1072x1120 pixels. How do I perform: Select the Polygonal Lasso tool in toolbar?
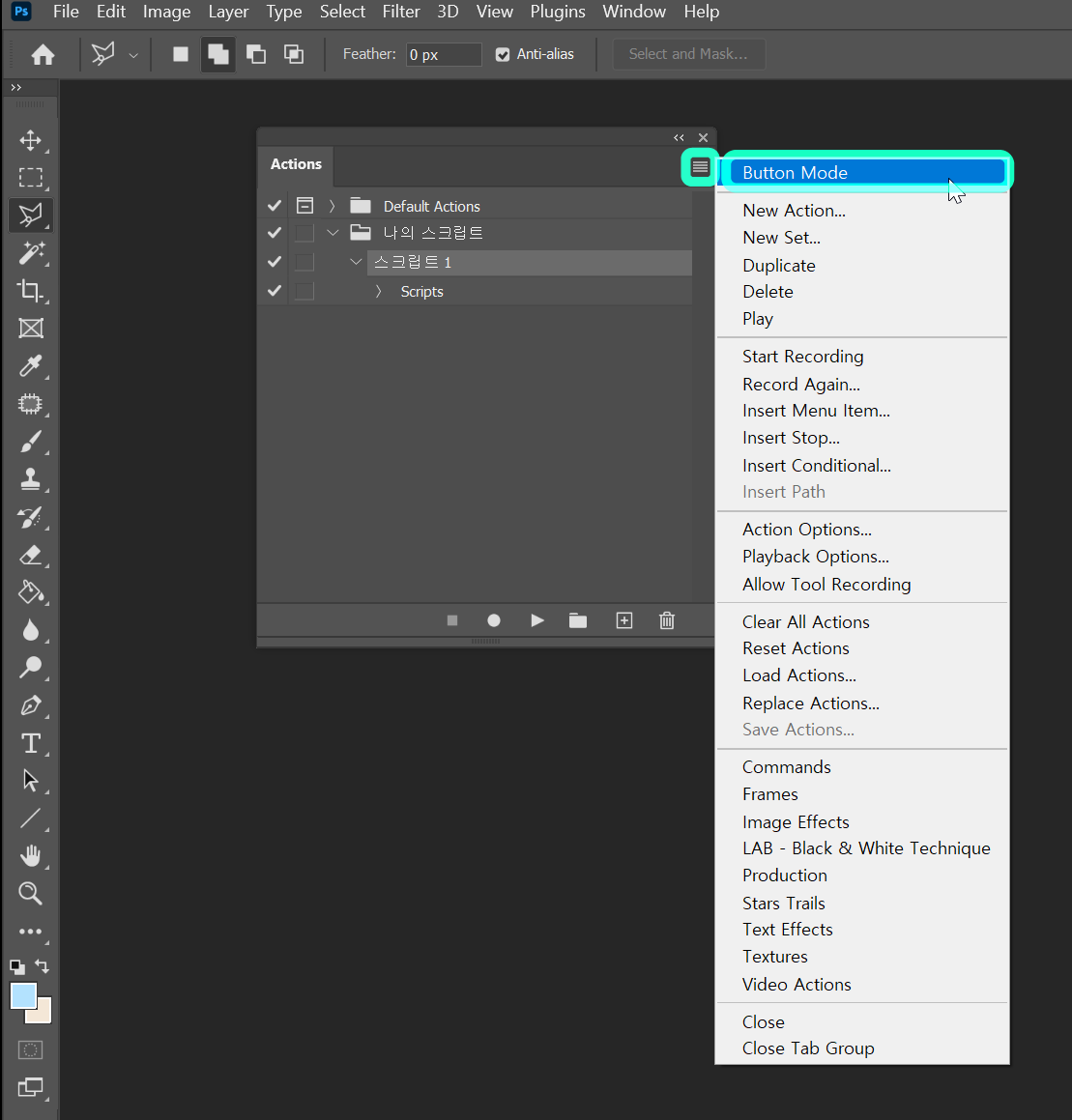click(x=30, y=215)
